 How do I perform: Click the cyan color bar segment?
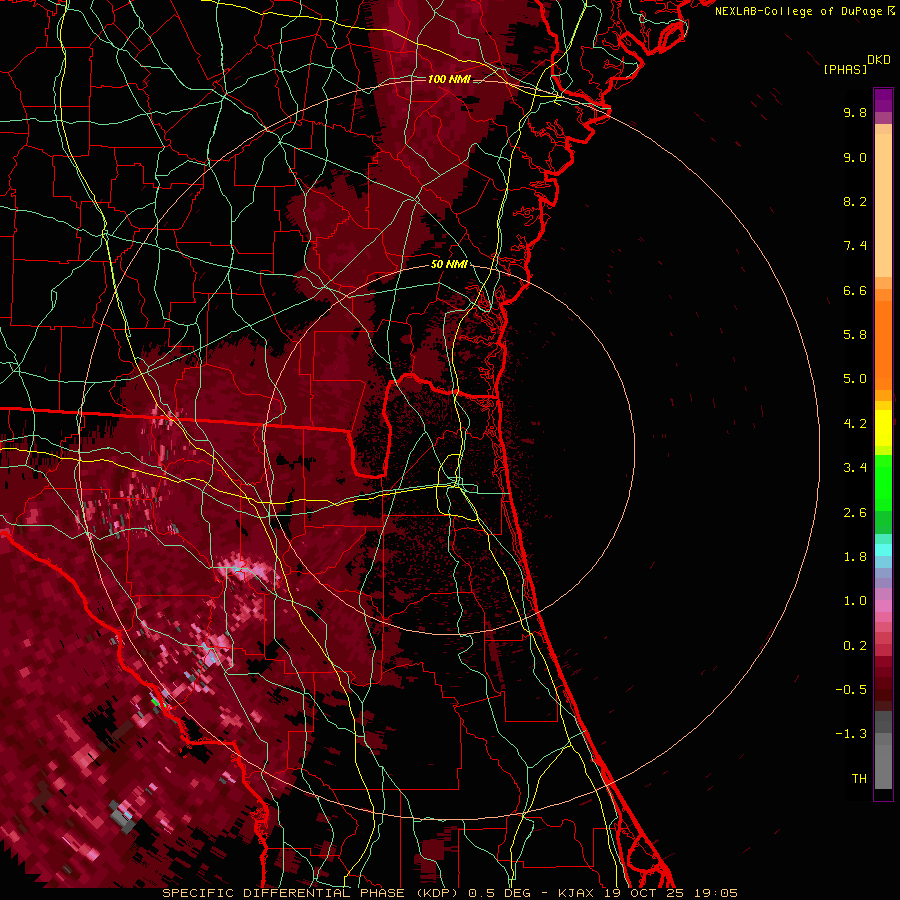883,550
